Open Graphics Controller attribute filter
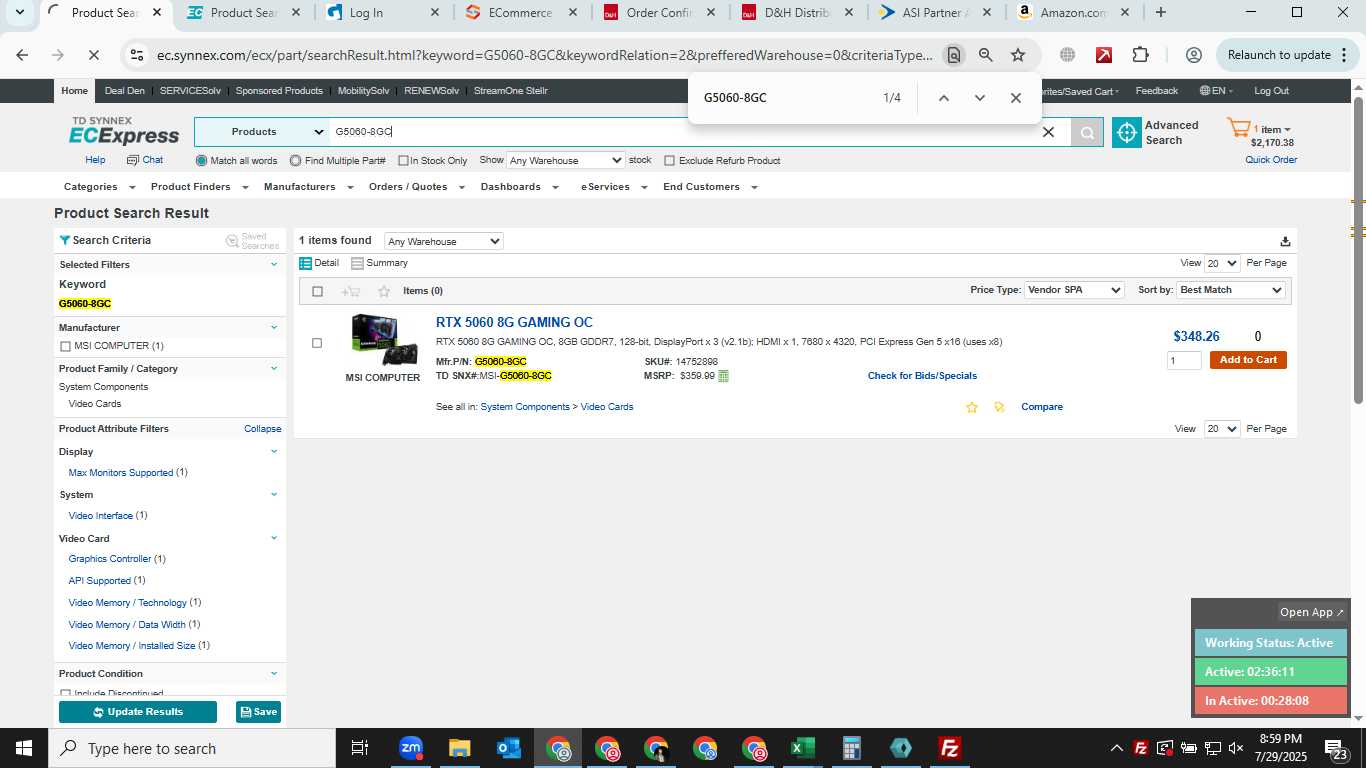1366x768 pixels. pyautogui.click(x=110, y=559)
